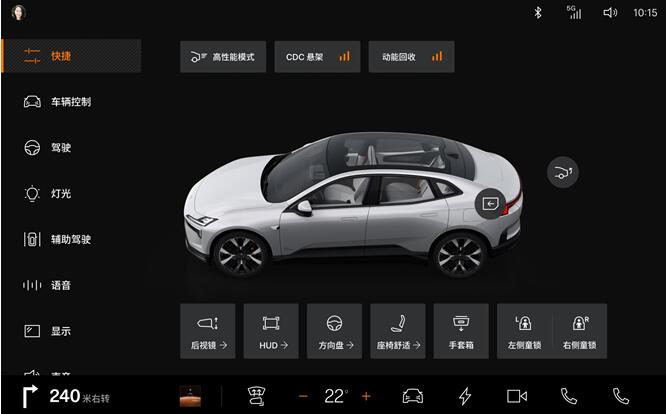Expand the 后视镜 mirror settings
Screen dimensions: 666x414
click(x=208, y=331)
